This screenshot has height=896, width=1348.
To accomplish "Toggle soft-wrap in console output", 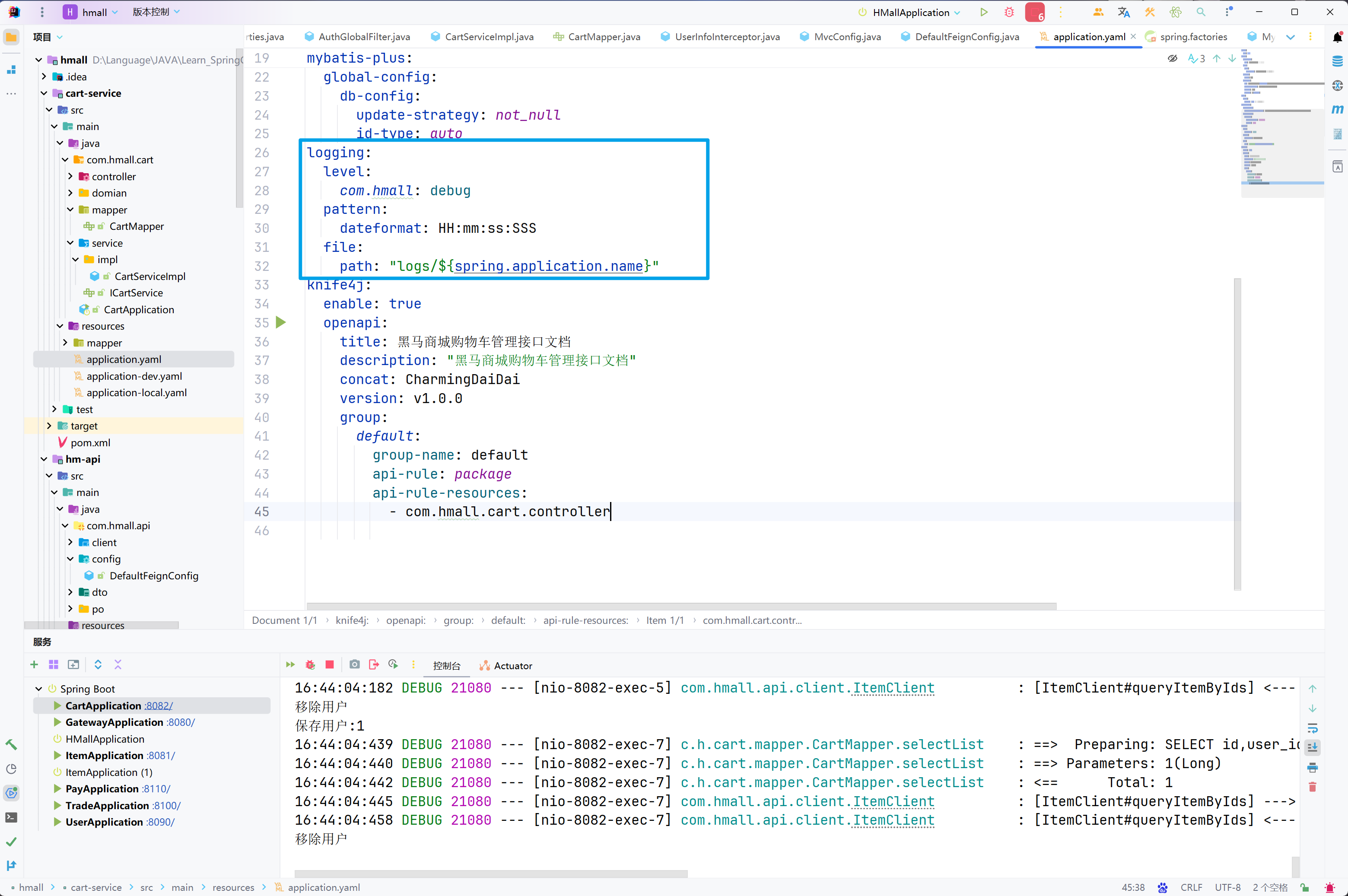I will [x=1312, y=728].
